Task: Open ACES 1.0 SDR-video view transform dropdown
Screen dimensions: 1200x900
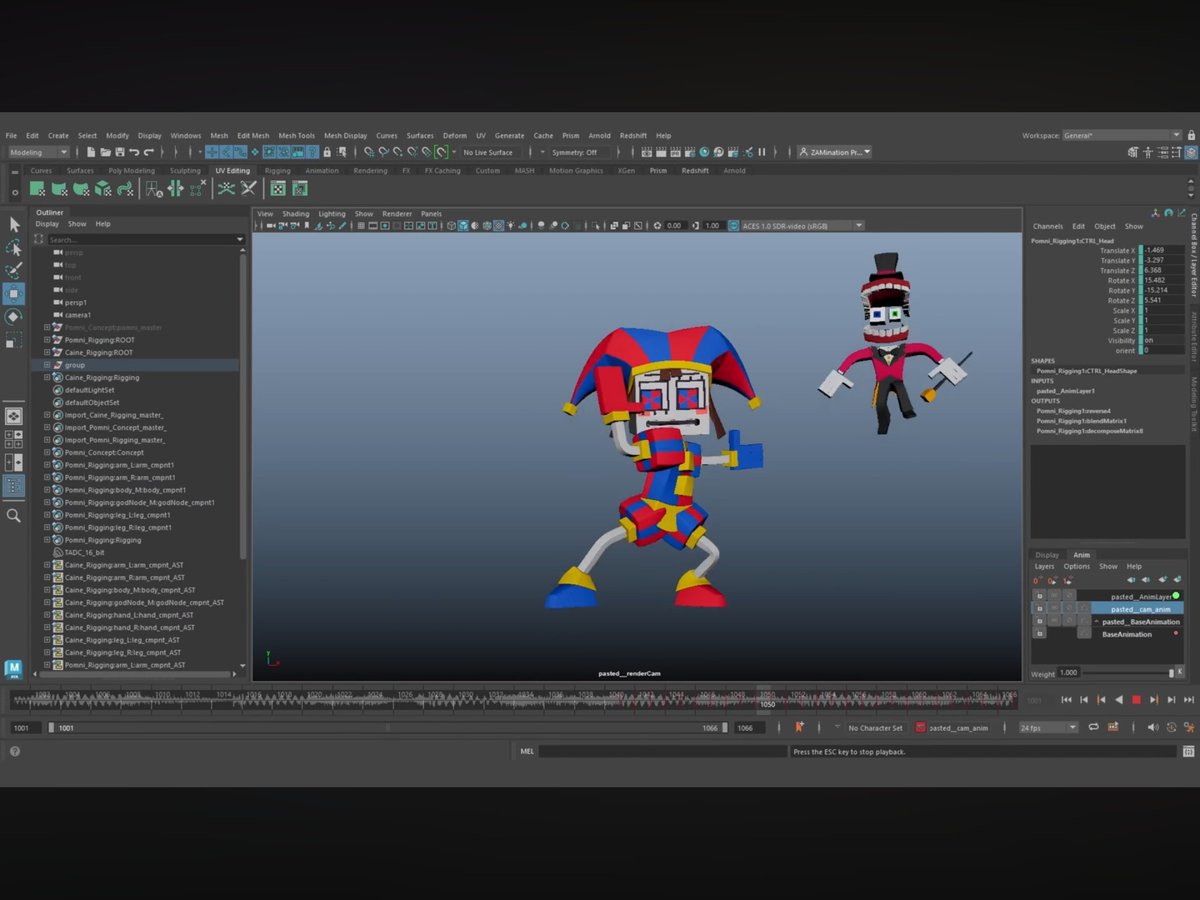Action: 802,226
